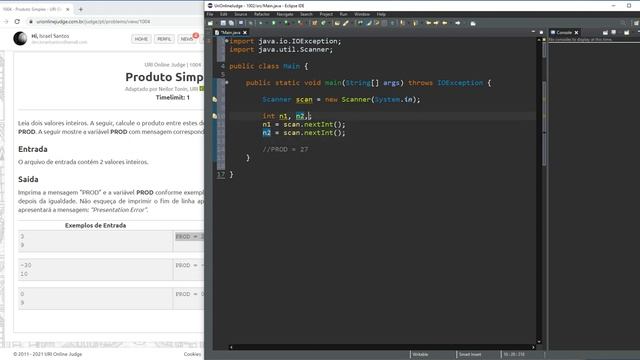
Task: Click the Open Type folder icon
Action: (x=337, y=23)
